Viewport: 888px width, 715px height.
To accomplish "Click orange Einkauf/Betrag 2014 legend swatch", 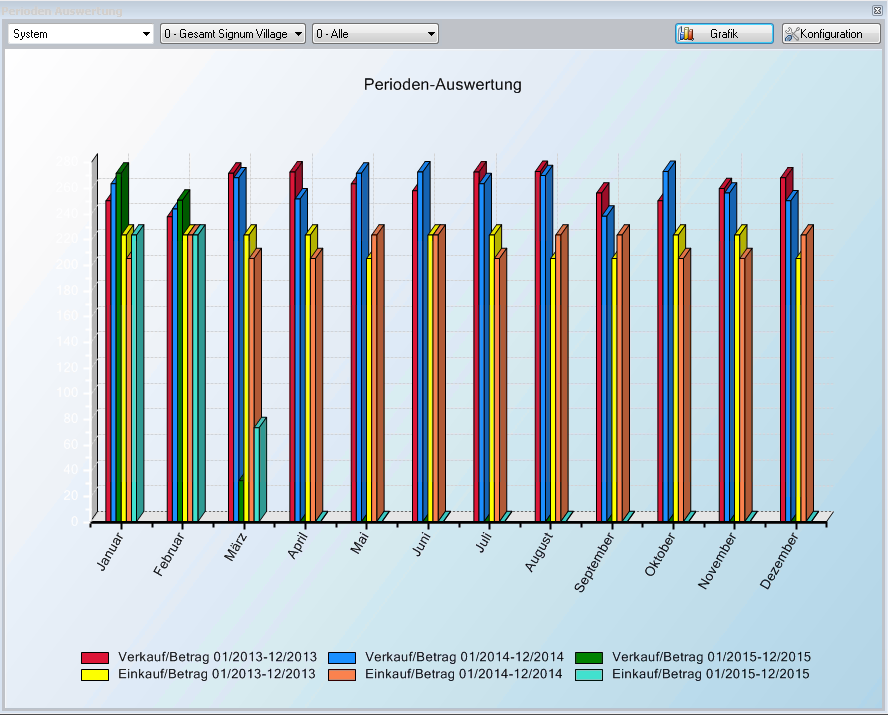I will (343, 675).
